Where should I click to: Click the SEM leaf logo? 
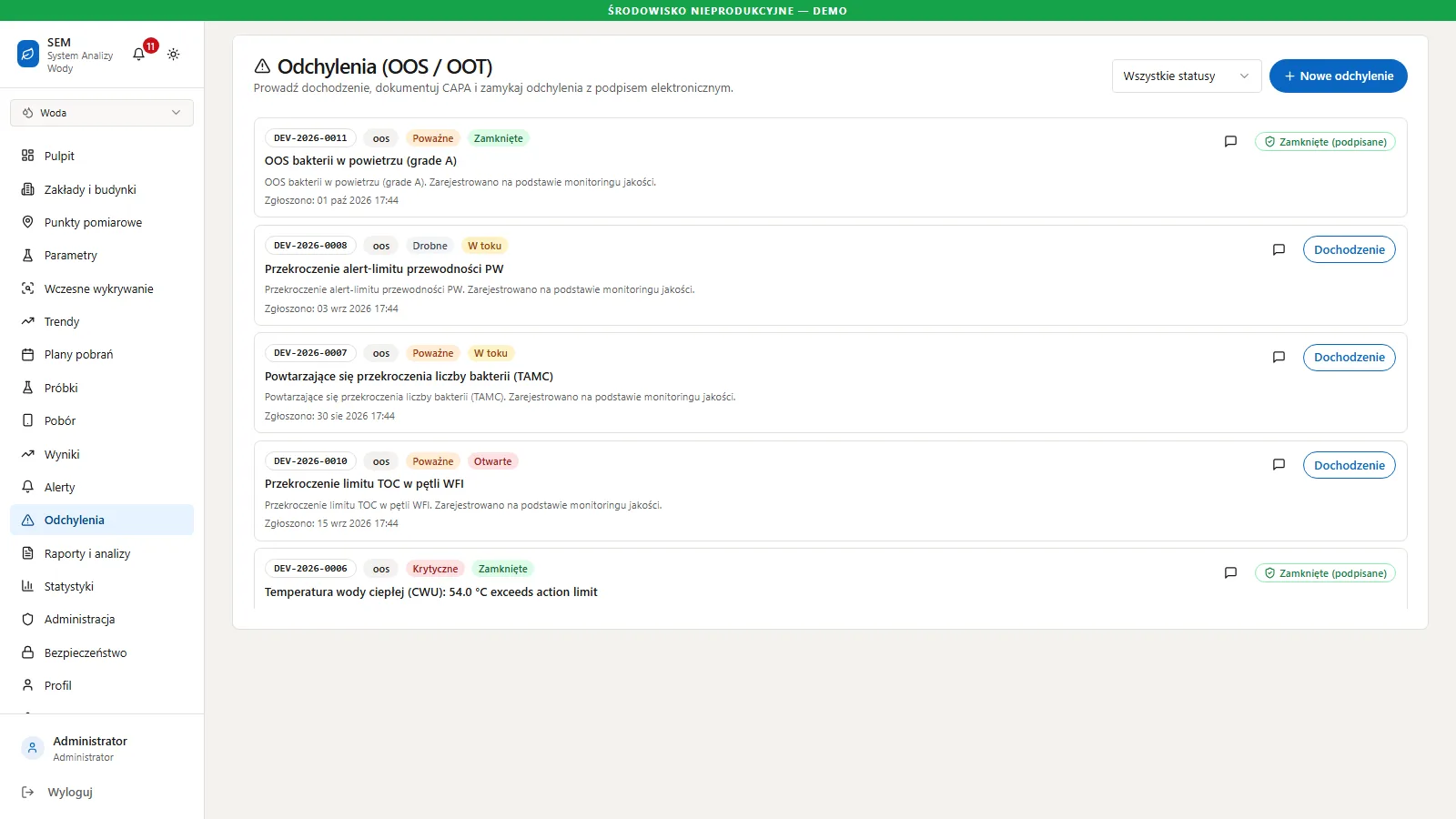[x=28, y=54]
